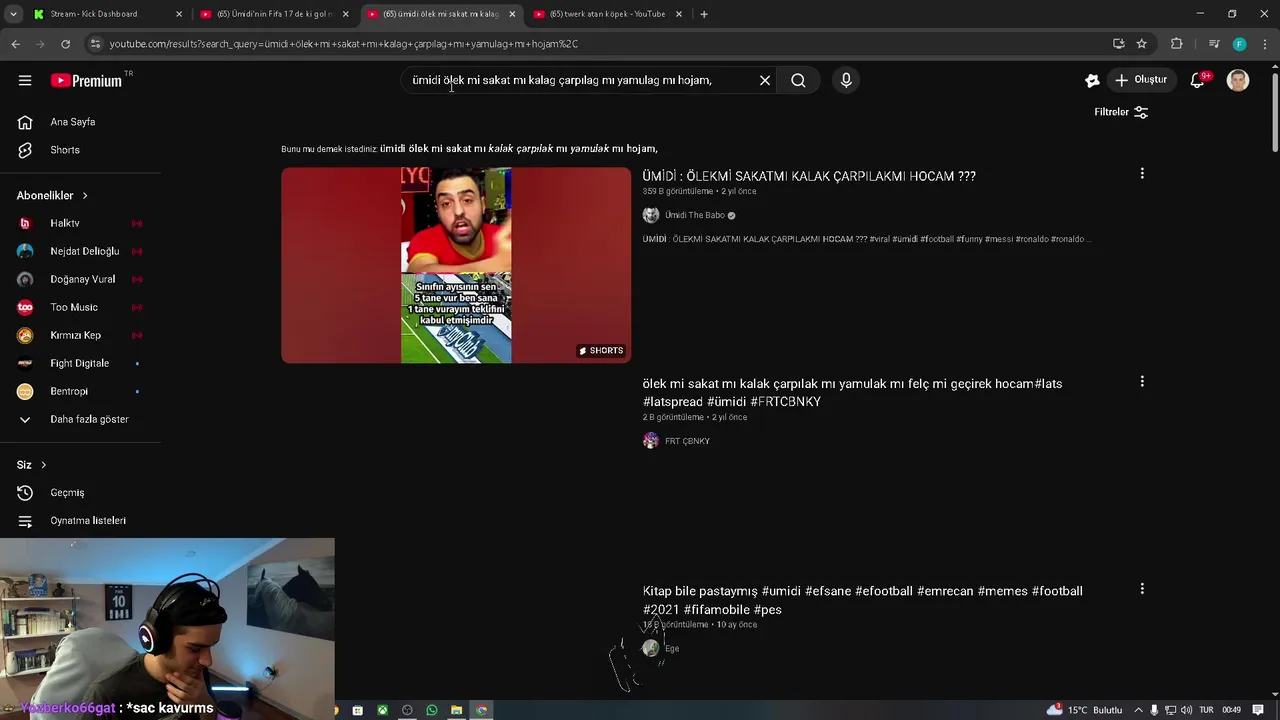The width and height of the screenshot is (1280, 720).
Task: Open more options for FRT ÇBNKY video
Action: (x=1142, y=381)
